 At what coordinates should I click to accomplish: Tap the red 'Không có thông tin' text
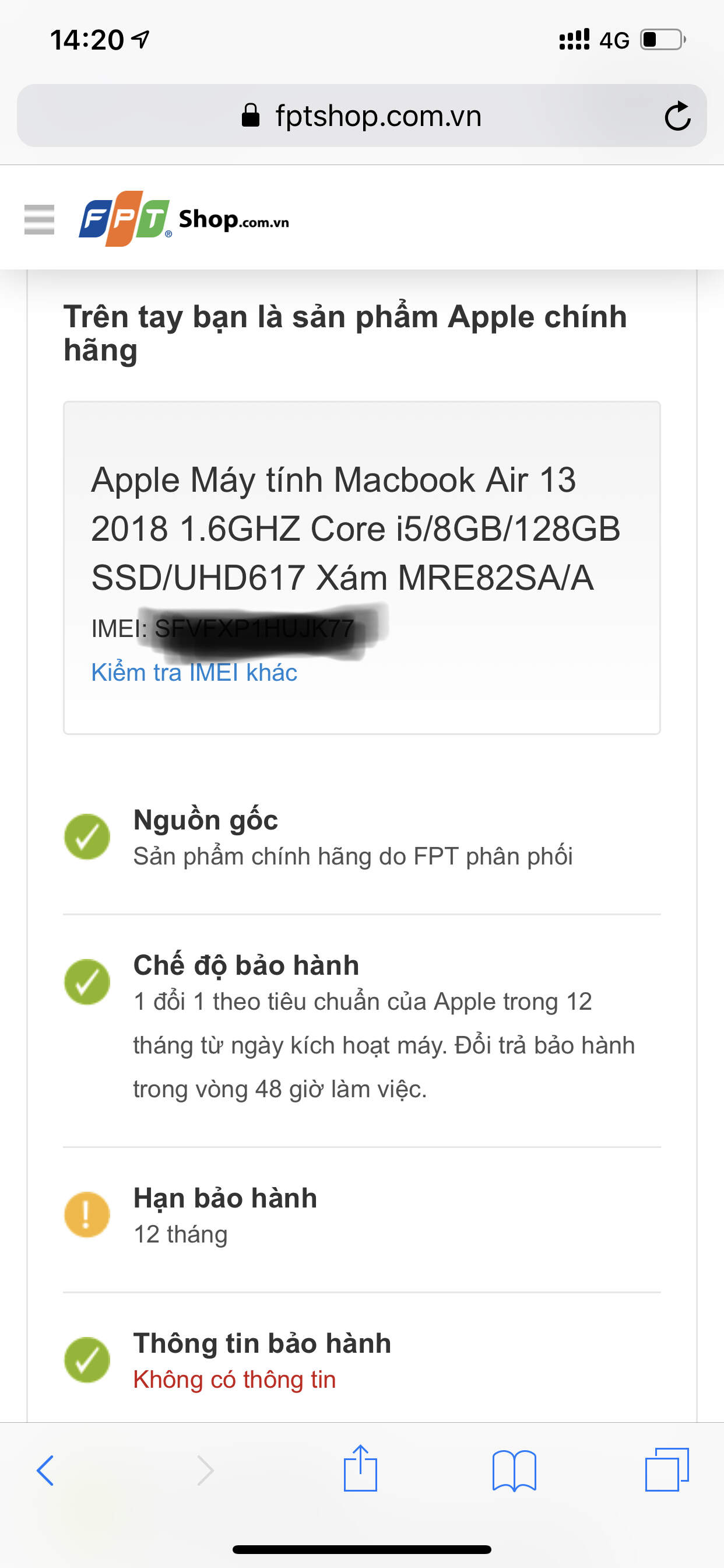tap(234, 1380)
